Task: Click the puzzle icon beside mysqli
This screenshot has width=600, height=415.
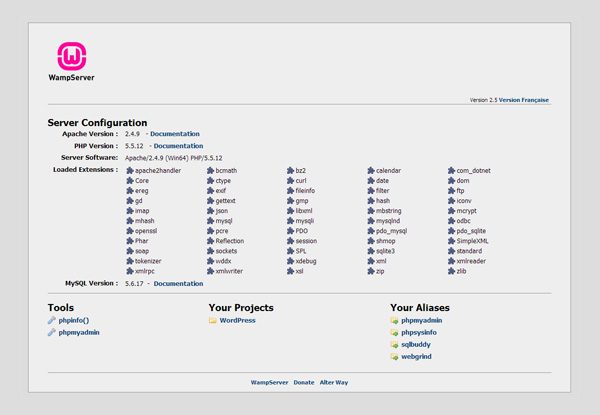Action: click(x=290, y=221)
